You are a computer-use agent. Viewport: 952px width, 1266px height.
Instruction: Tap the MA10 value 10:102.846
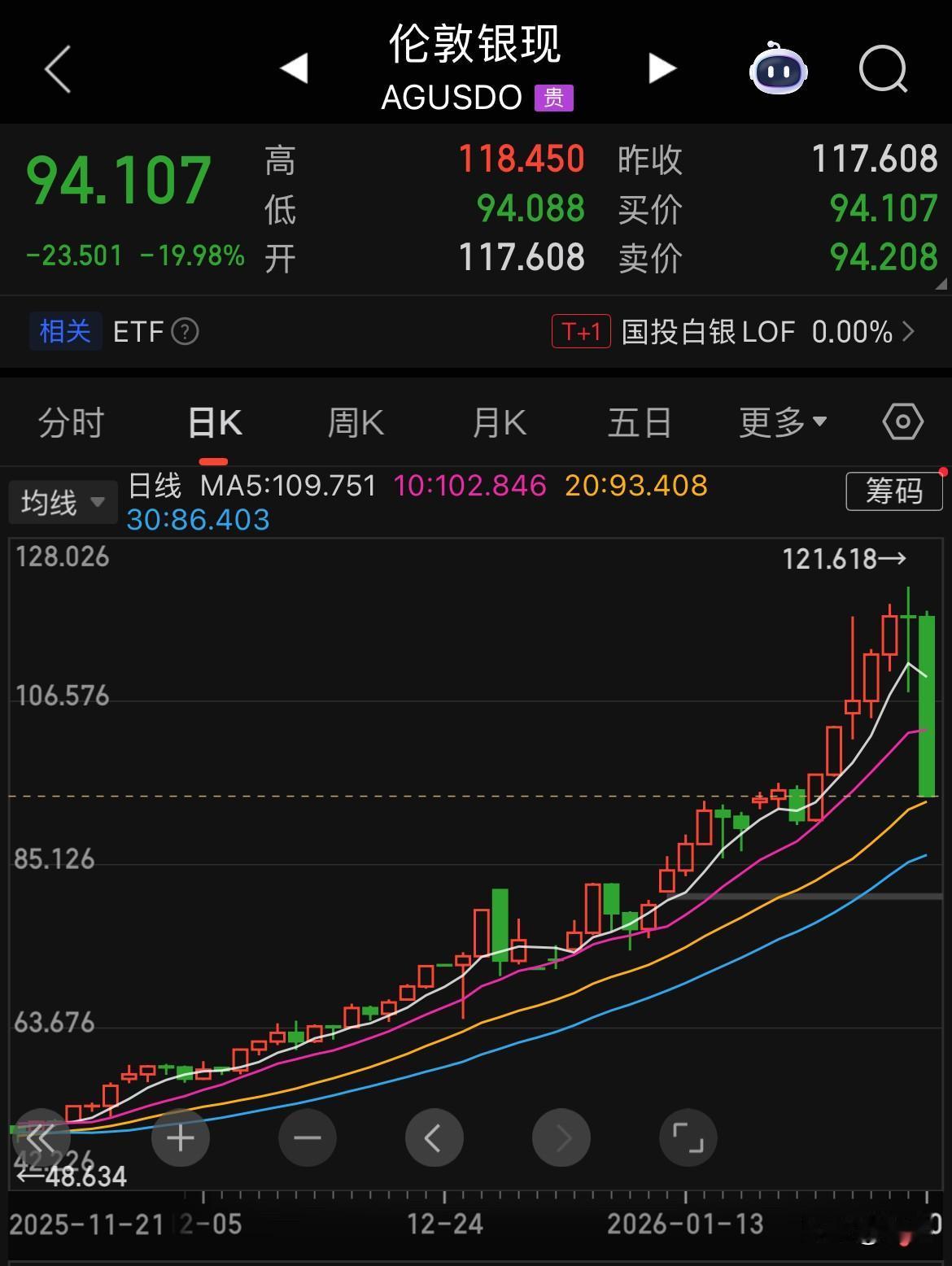click(x=470, y=486)
